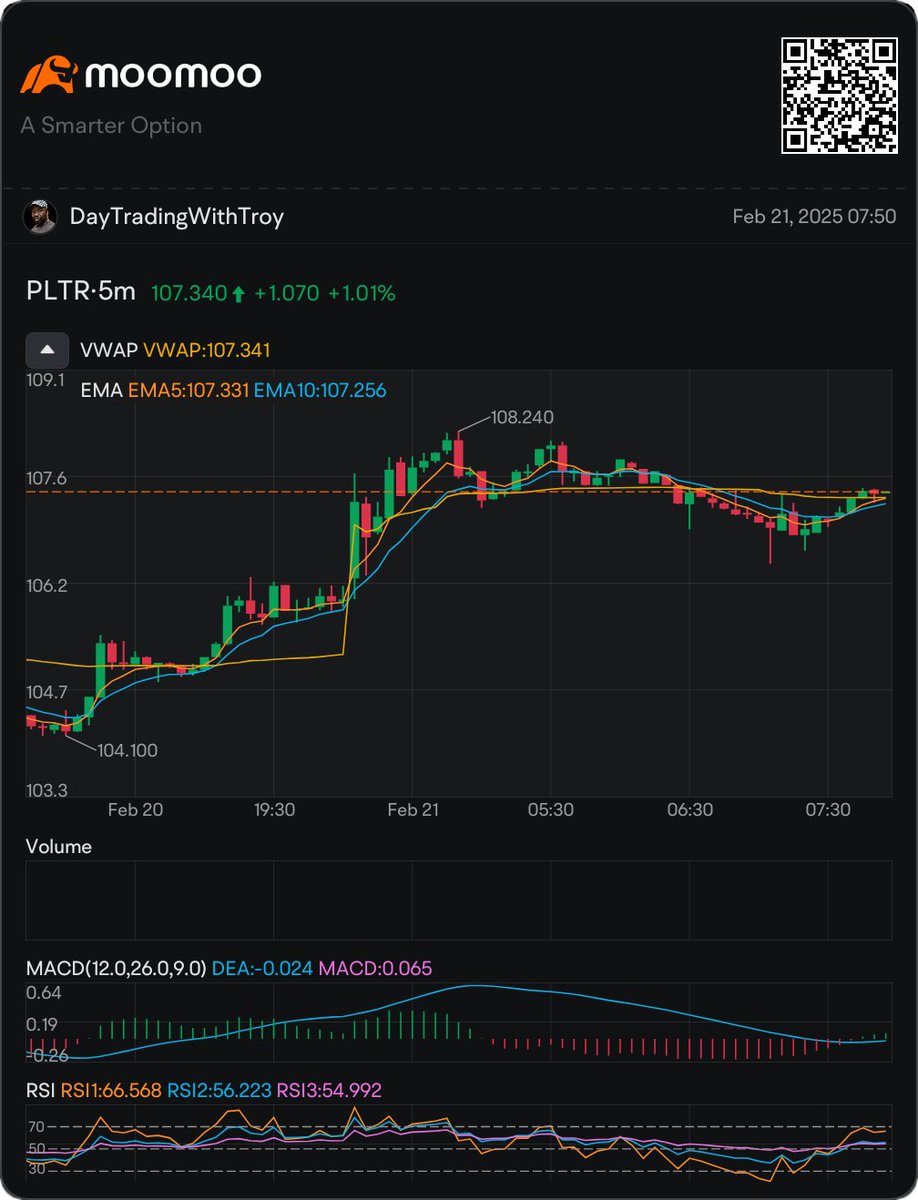Click the EMA10:107.256 label
The width and height of the screenshot is (918, 1200).
pyautogui.click(x=320, y=391)
